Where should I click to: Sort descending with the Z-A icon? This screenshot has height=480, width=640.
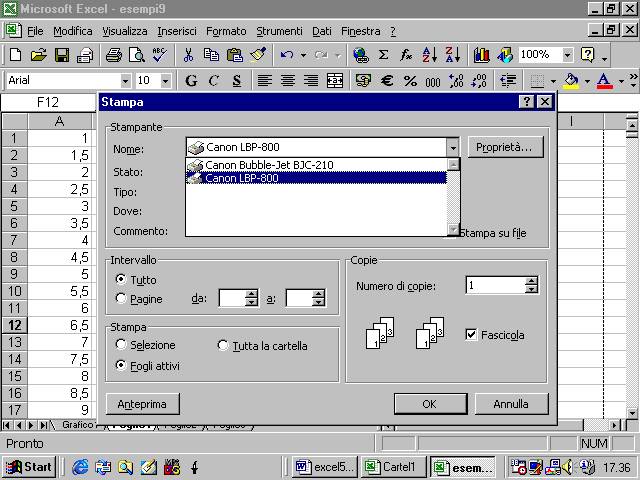point(453,55)
